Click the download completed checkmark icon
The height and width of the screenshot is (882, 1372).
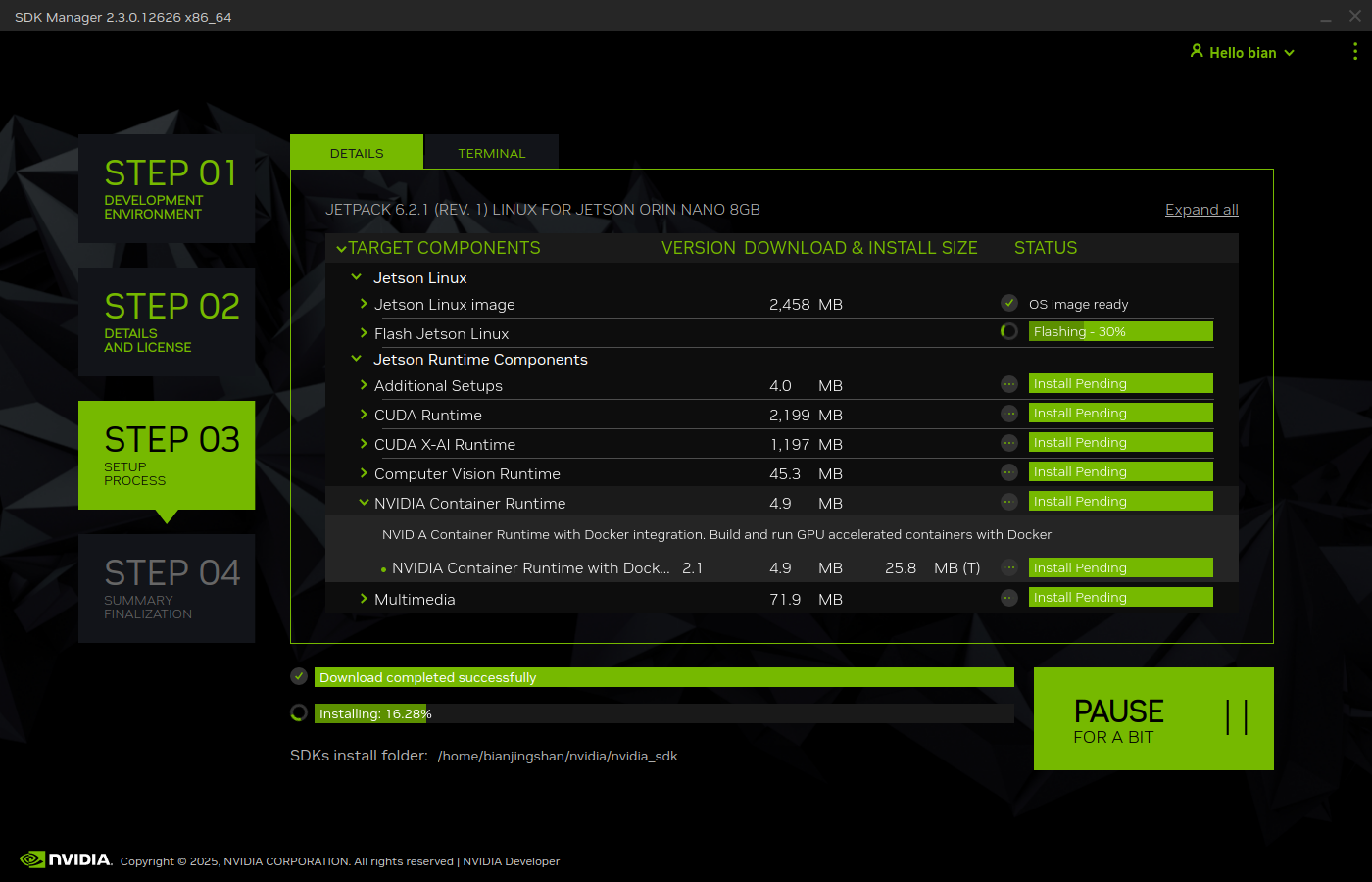(299, 676)
